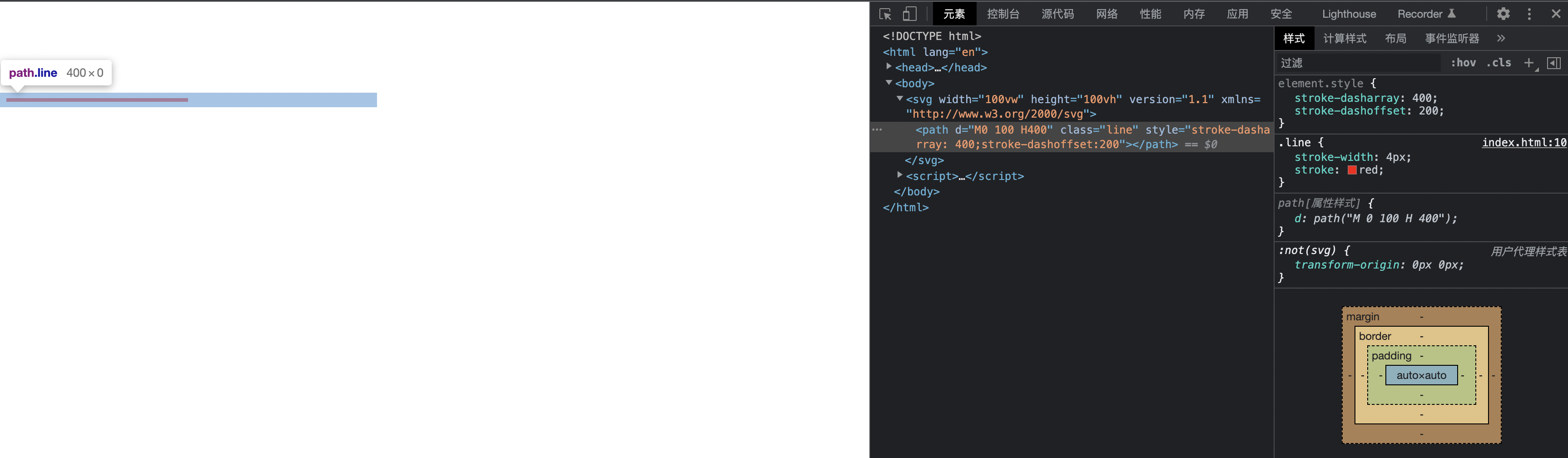Screen dimensions: 1568x458
Task: Expand the head element node
Action: (888, 67)
